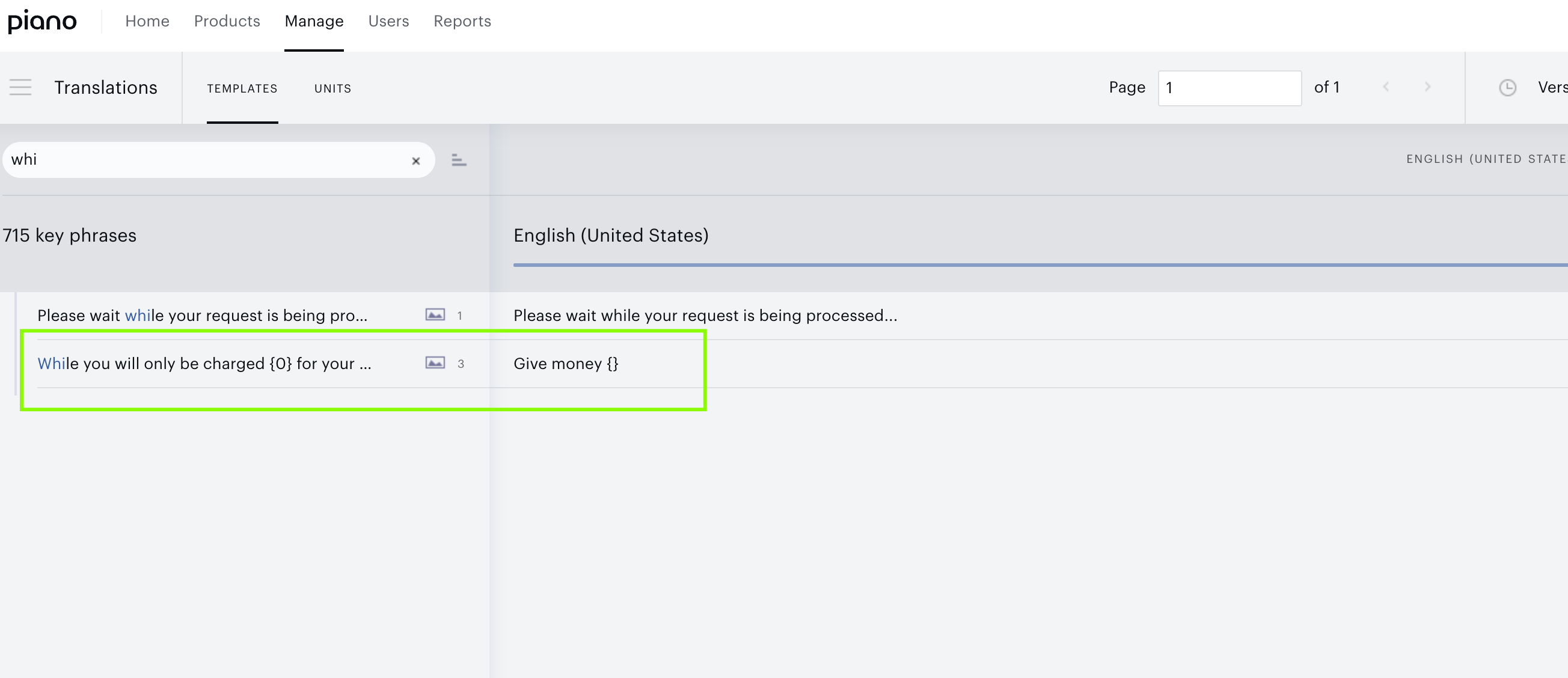Switch to the Units tab
This screenshot has height=678, width=1568.
pos(333,89)
